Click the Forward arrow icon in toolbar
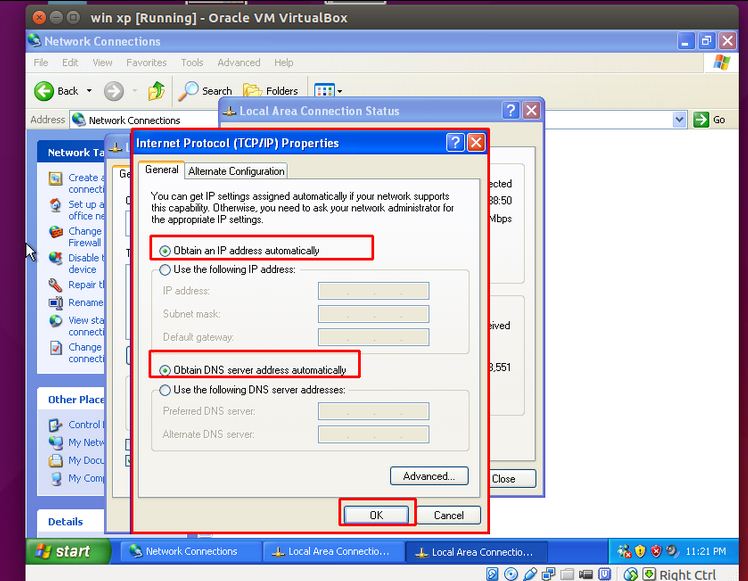This screenshot has height=581, width=748. [114, 91]
